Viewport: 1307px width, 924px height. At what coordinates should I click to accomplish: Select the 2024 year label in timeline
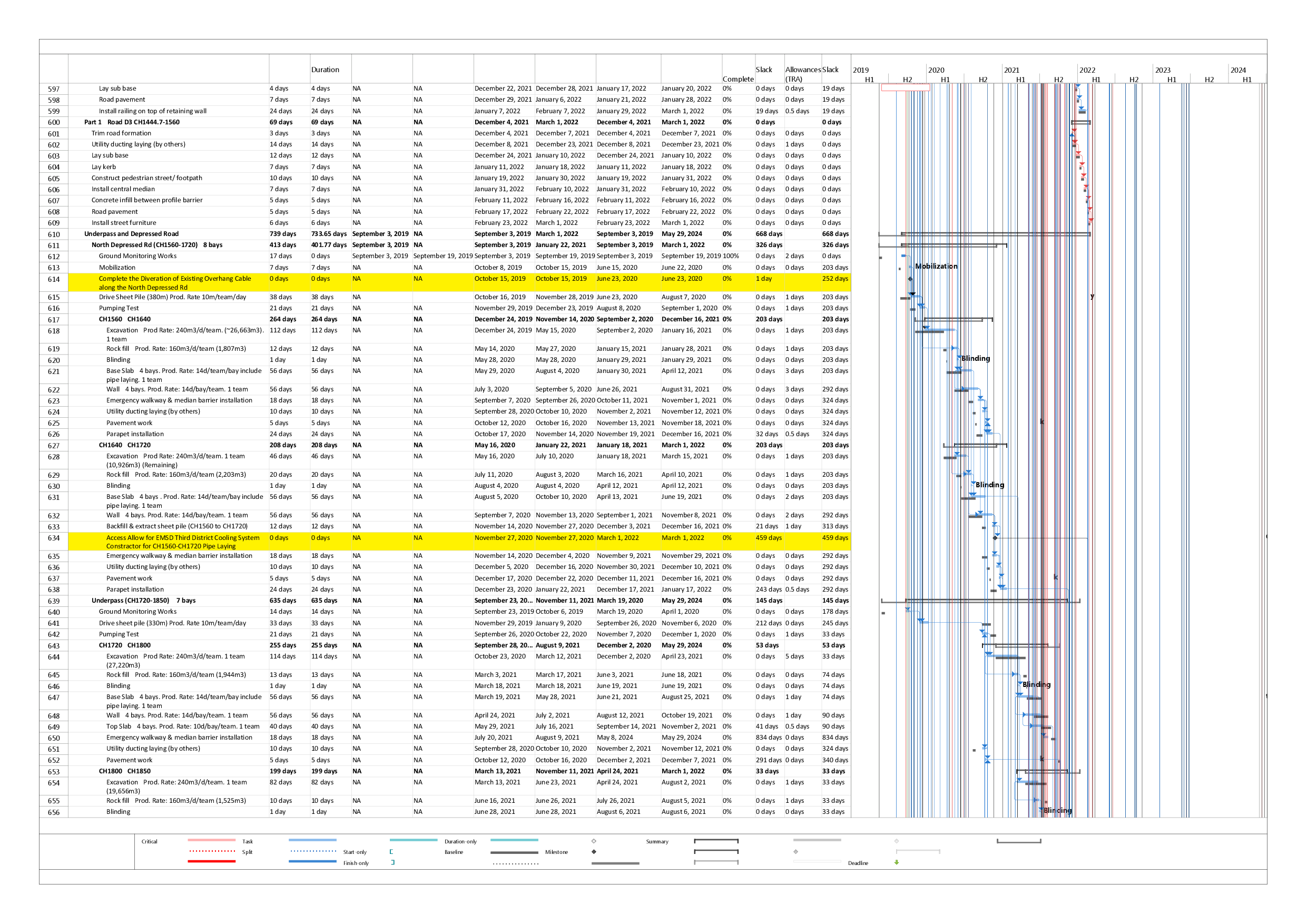1238,71
